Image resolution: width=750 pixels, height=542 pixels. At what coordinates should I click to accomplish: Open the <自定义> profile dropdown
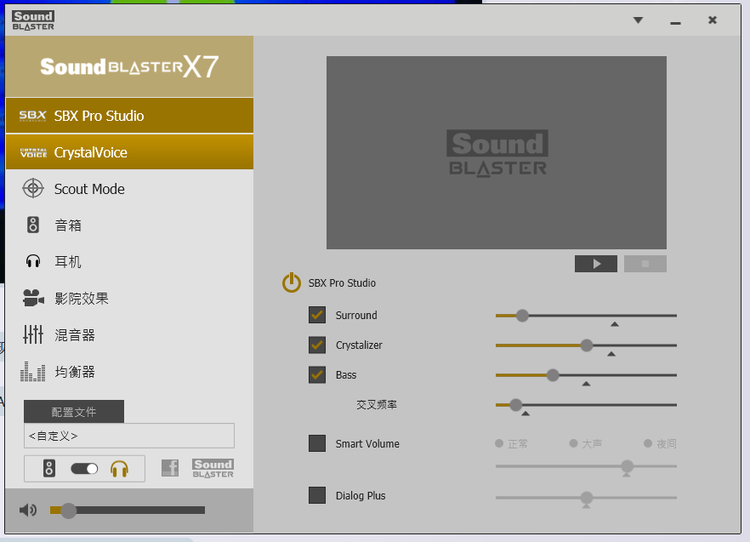129,436
